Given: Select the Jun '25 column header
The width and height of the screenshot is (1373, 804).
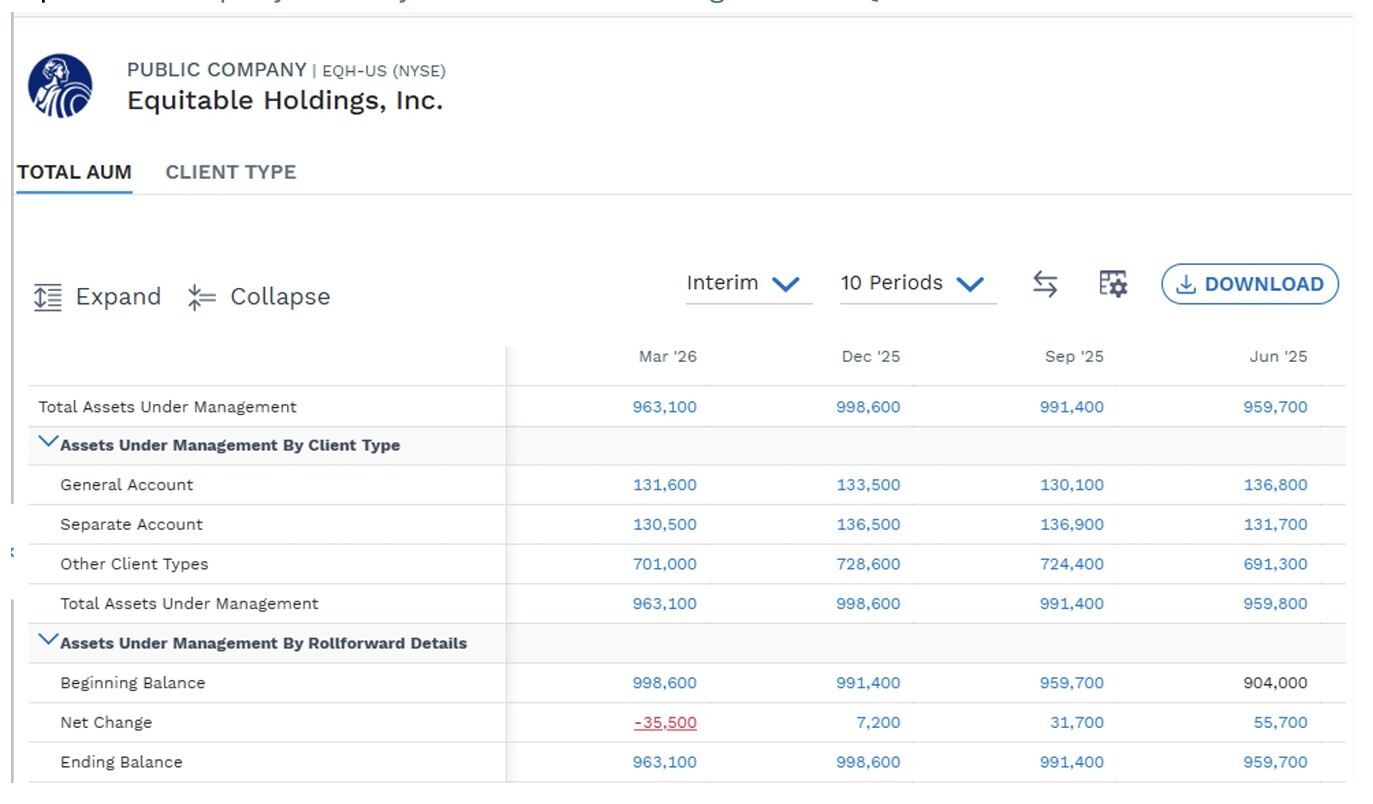Looking at the screenshot, I should point(1279,357).
